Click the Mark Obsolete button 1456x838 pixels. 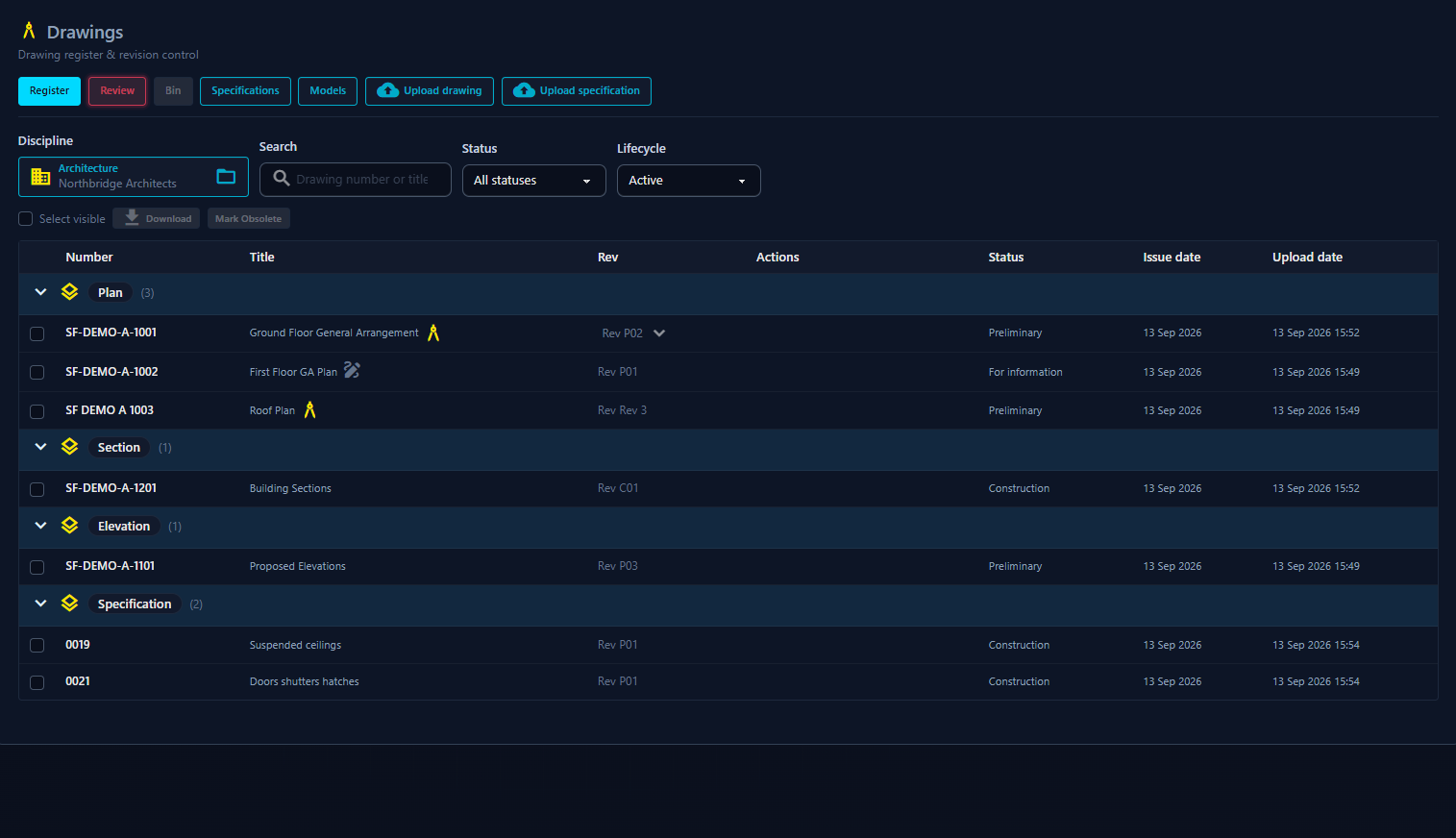[x=248, y=218]
